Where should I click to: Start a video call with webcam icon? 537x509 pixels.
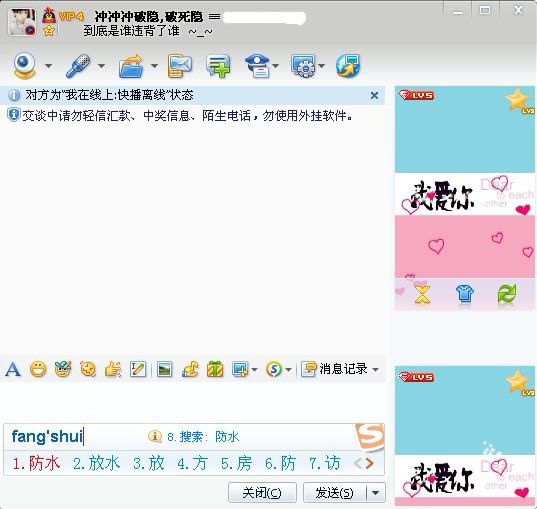pyautogui.click(x=24, y=65)
